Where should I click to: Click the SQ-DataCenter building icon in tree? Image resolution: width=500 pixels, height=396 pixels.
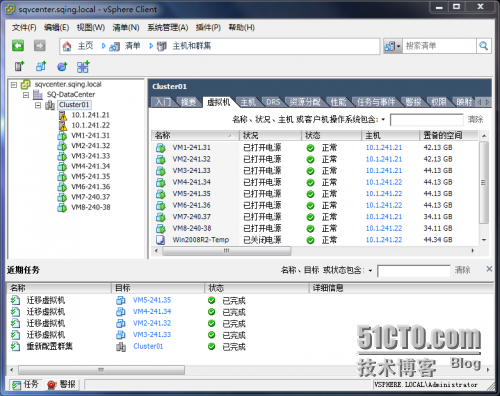(38, 95)
